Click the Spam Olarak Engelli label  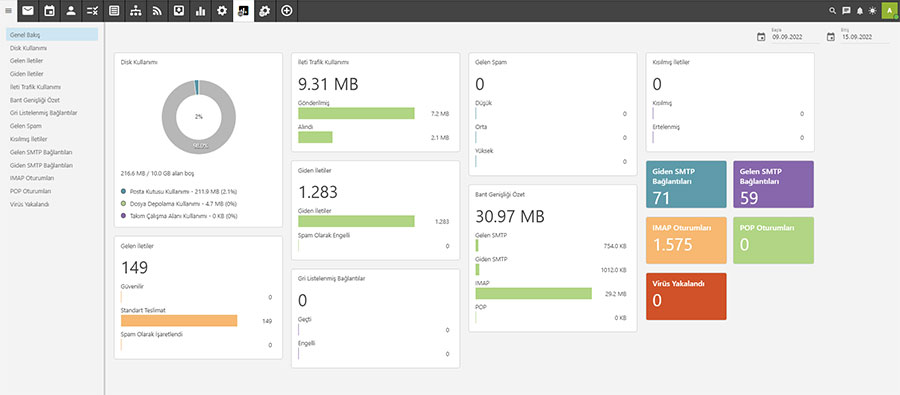pyautogui.click(x=324, y=235)
